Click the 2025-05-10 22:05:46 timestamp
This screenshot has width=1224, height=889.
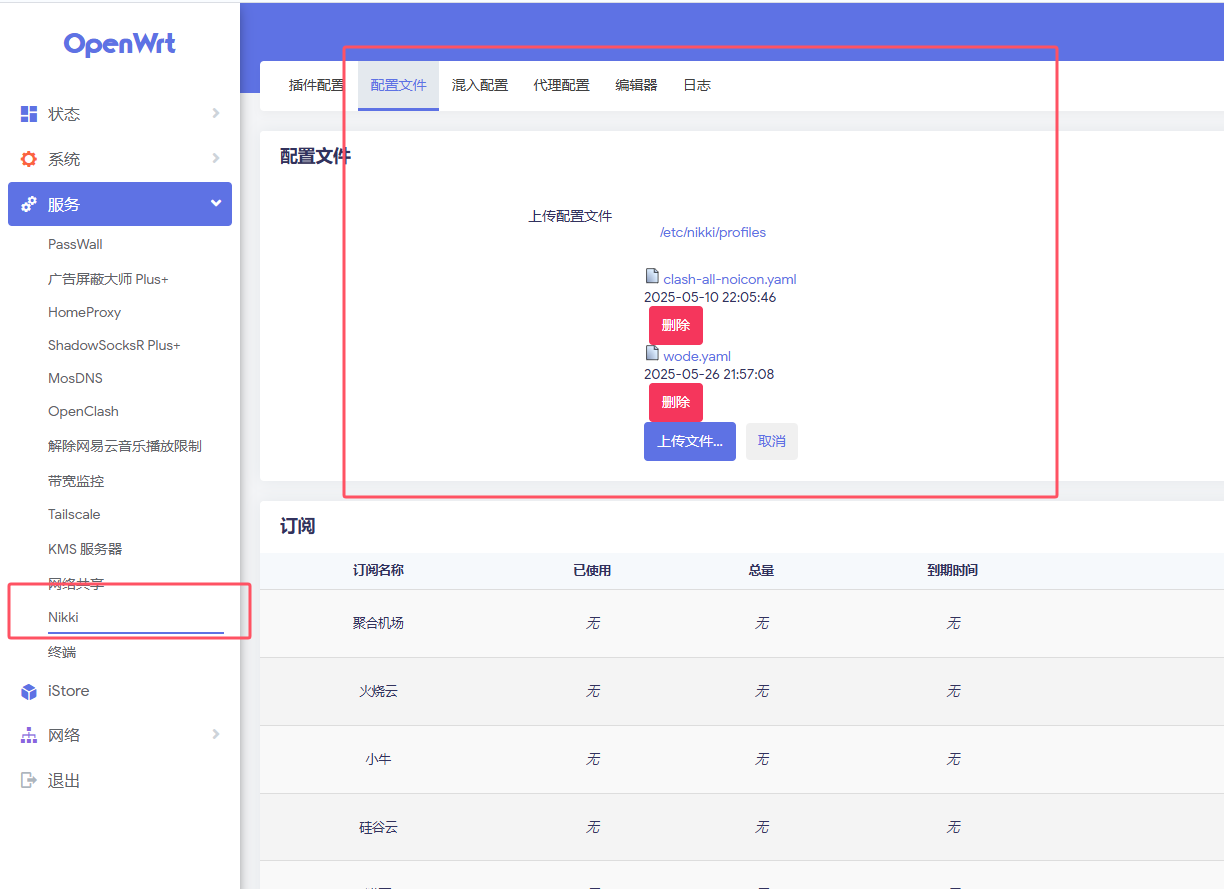[710, 297]
